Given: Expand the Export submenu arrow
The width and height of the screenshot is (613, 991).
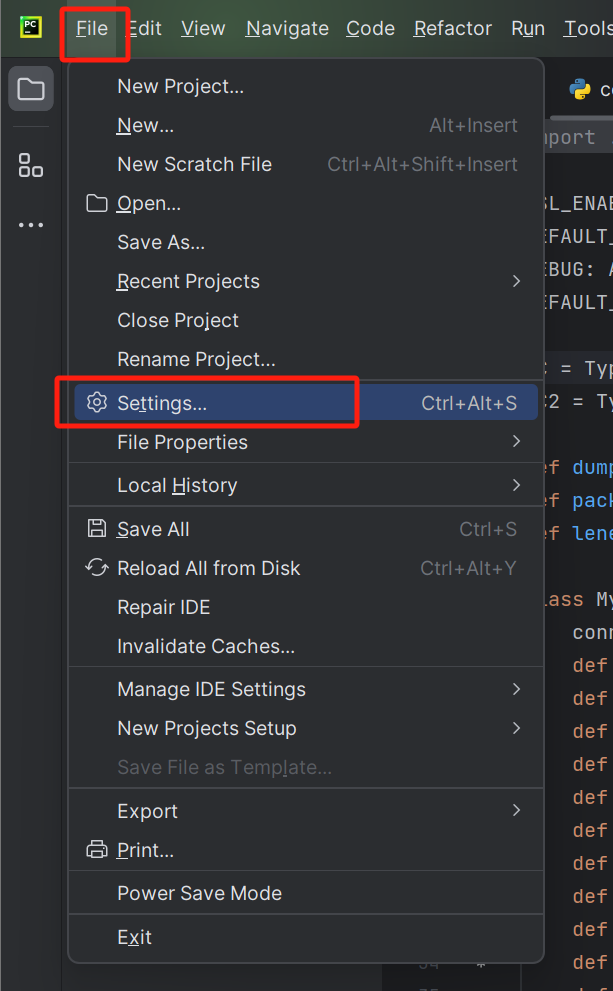Looking at the screenshot, I should 516,810.
